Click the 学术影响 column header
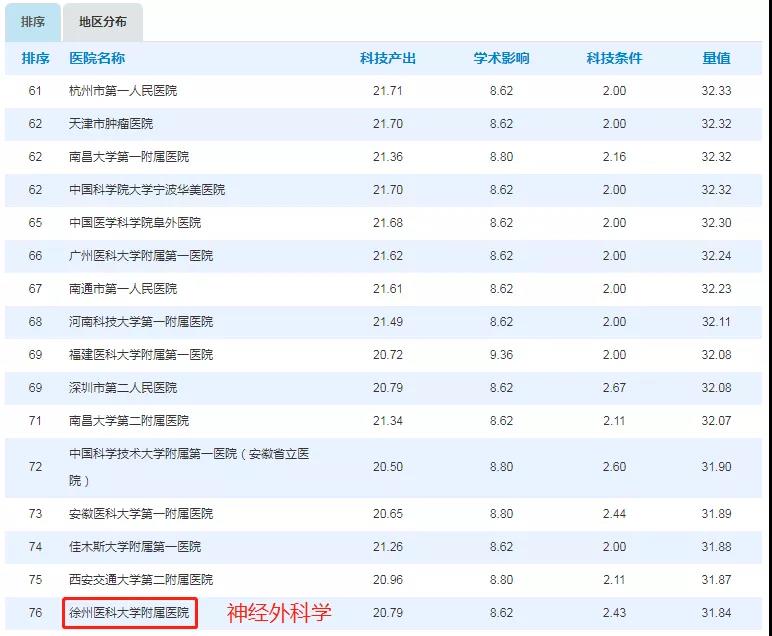This screenshot has width=772, height=636. click(x=501, y=59)
